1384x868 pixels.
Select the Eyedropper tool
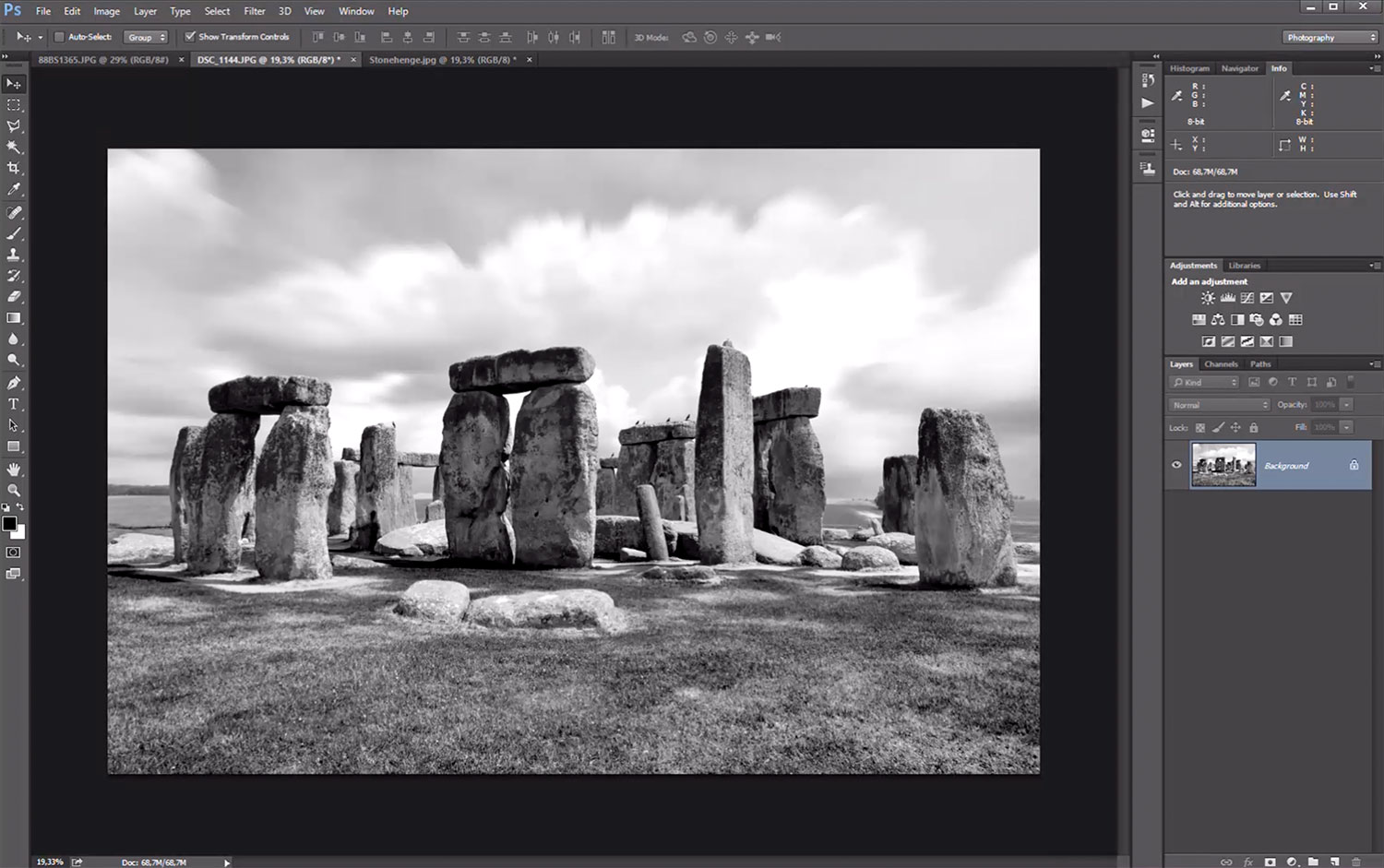[14, 189]
